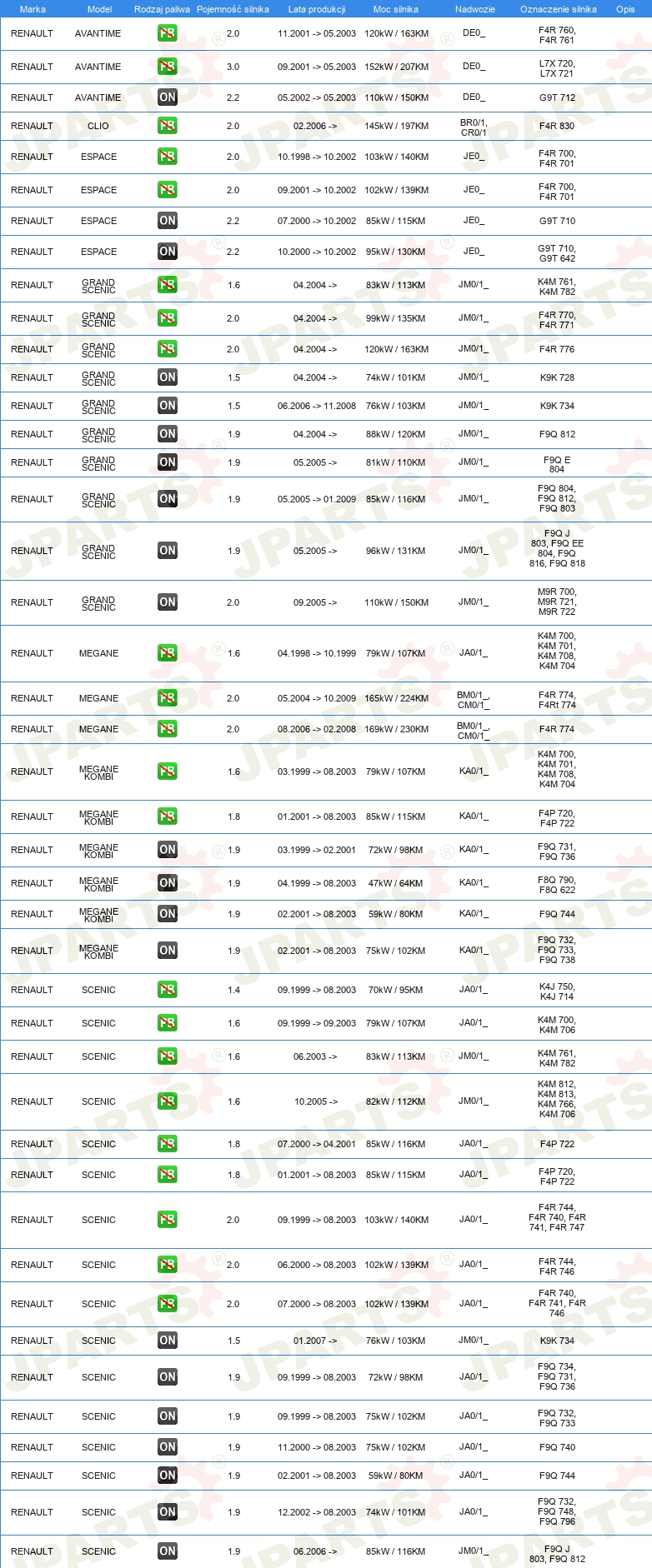Click PB icon for Grand Scenic 99kW / 135KM
Image resolution: width=652 pixels, height=1568 pixels.
[x=168, y=318]
